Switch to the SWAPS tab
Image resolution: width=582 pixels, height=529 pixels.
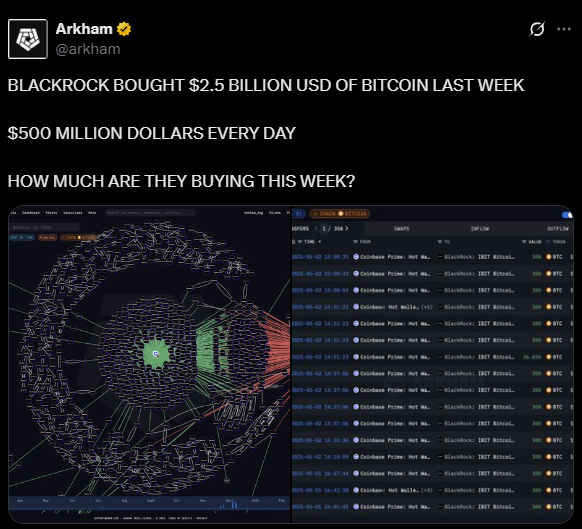click(x=401, y=229)
